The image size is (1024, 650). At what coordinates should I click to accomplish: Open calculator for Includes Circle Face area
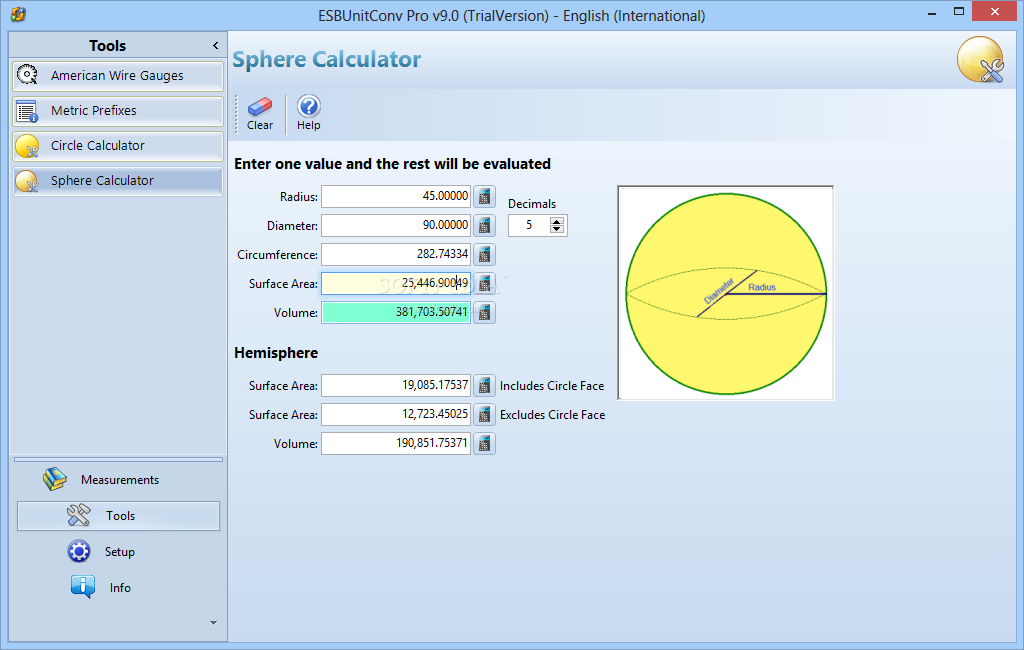tap(484, 385)
